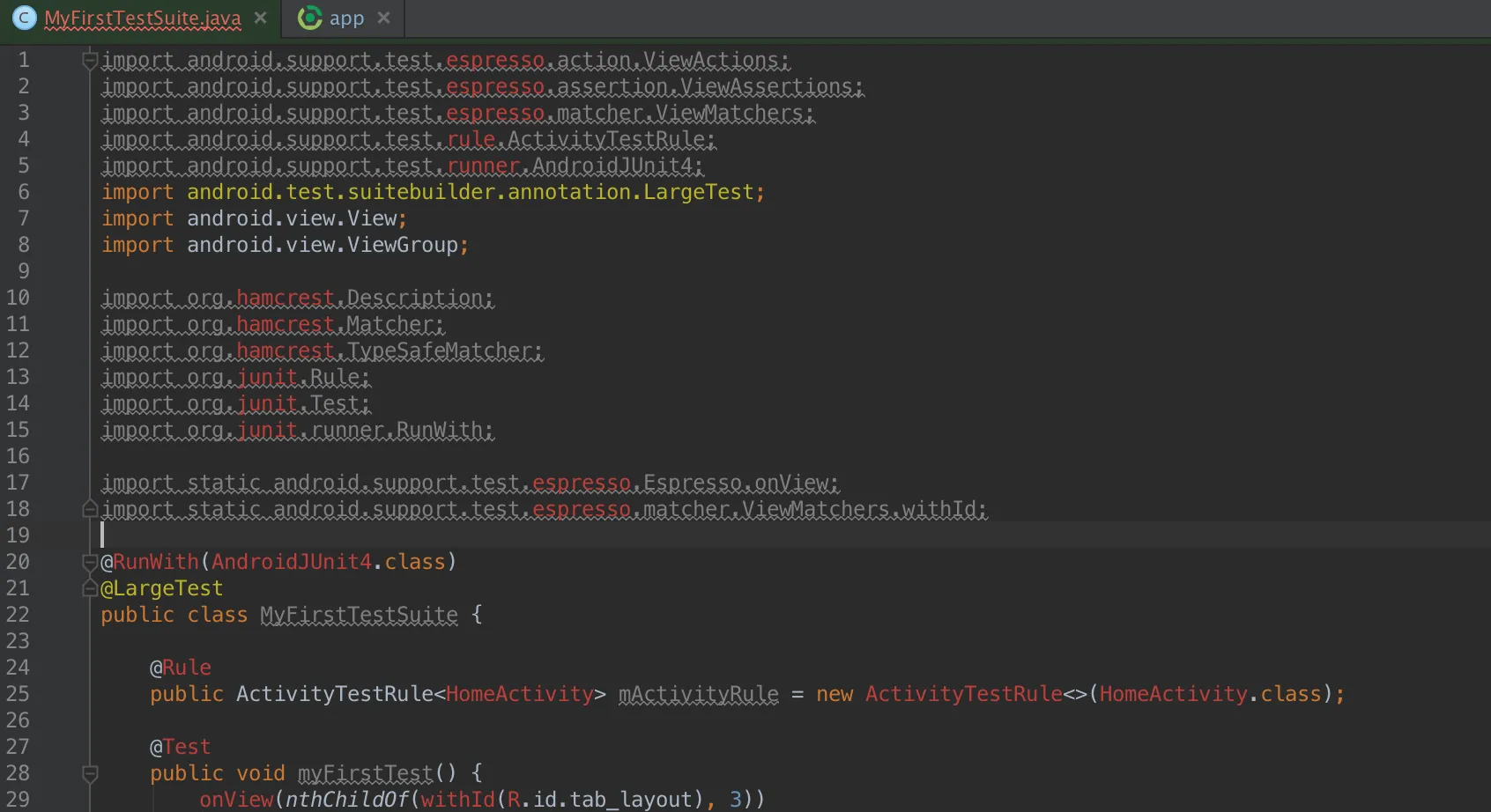Image resolution: width=1491 pixels, height=812 pixels.
Task: Click the espresso error in ViewActions import
Action: (495, 60)
